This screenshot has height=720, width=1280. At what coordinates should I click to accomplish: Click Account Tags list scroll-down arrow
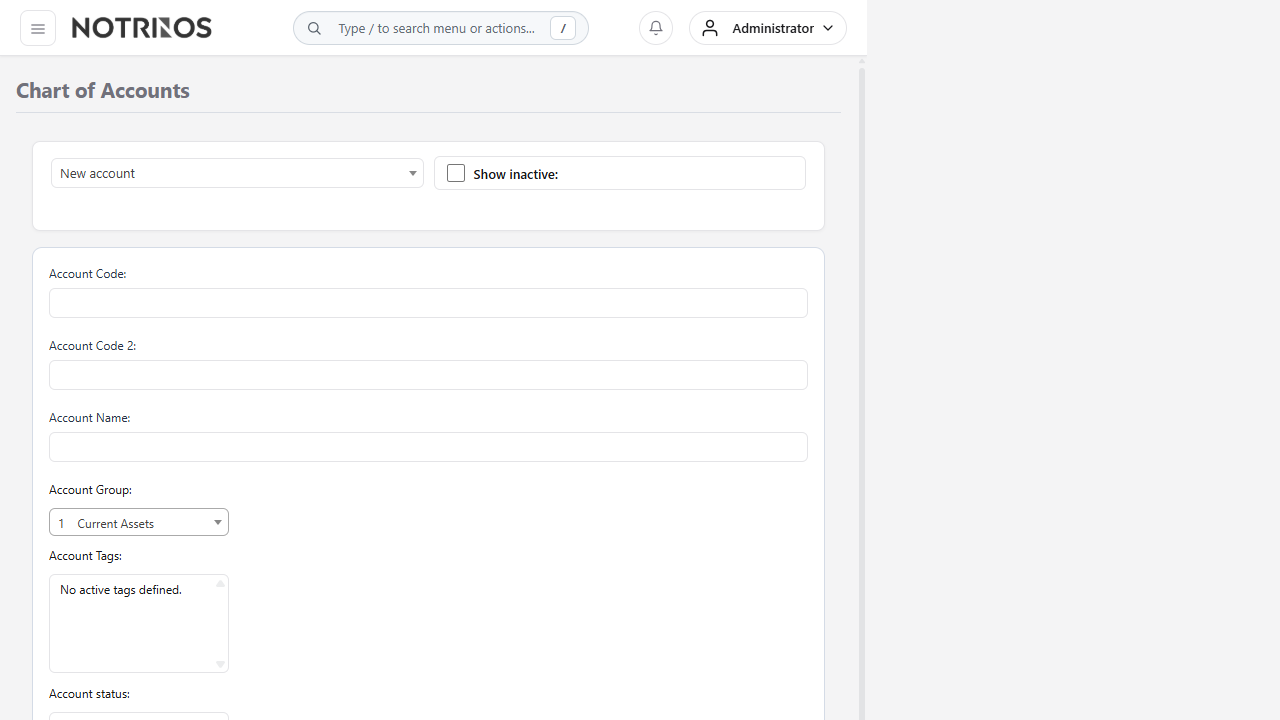point(220,664)
